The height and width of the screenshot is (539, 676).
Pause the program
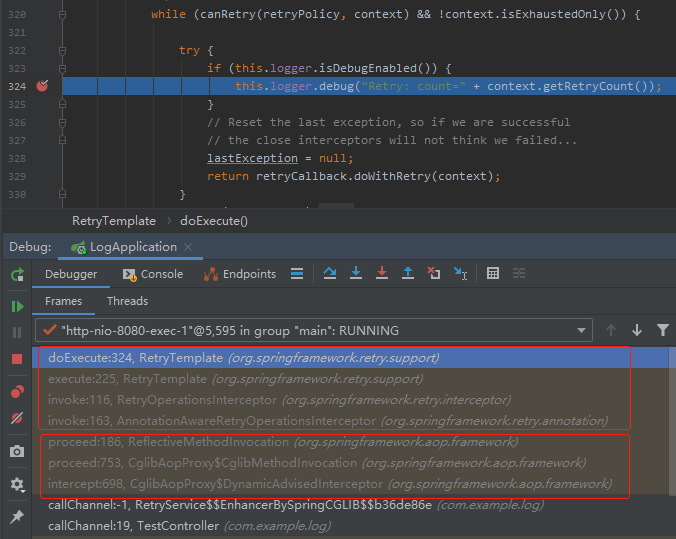(17, 332)
